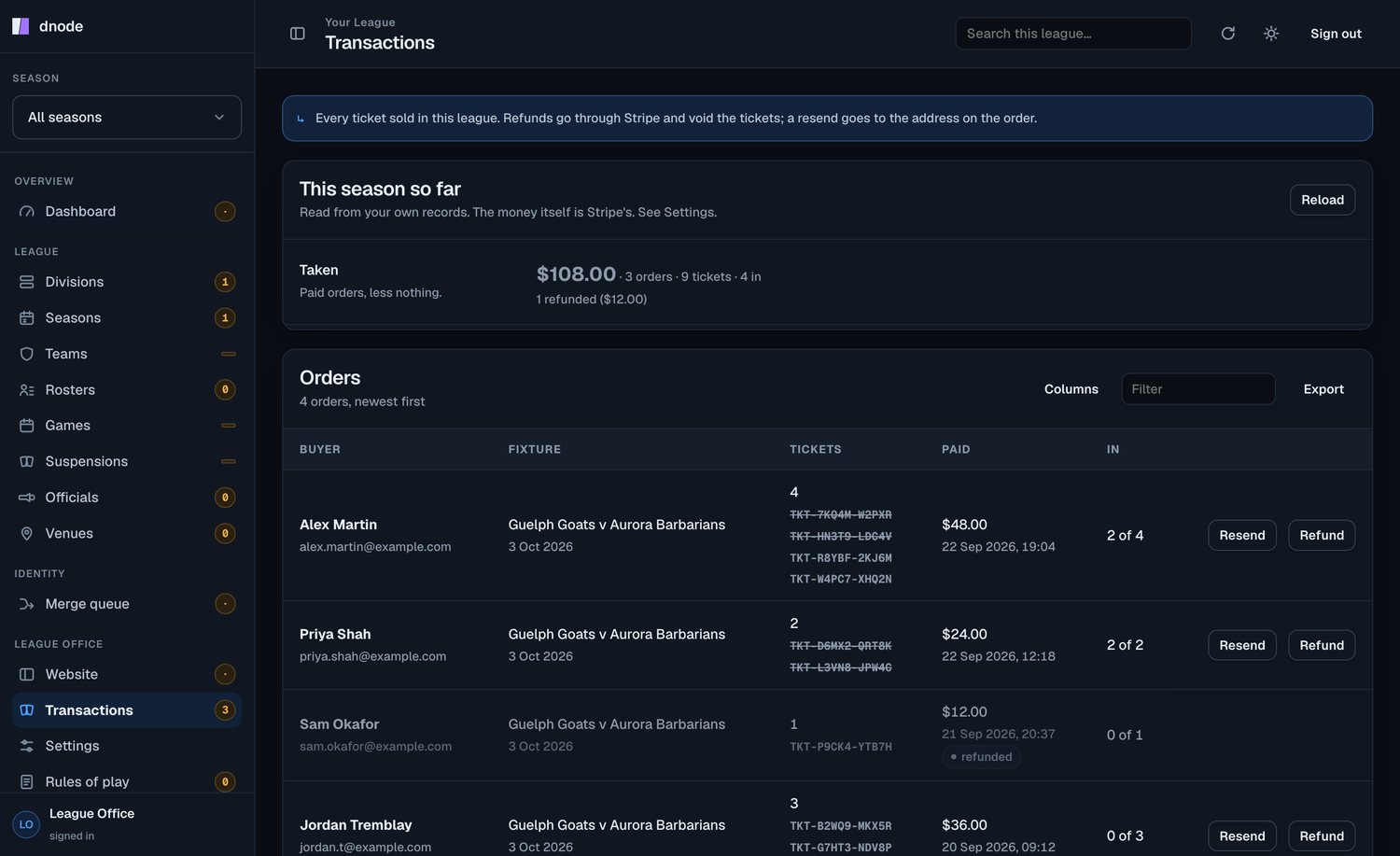This screenshot has width=1400, height=856.
Task: Navigate to Website settings
Action: [x=127, y=675]
